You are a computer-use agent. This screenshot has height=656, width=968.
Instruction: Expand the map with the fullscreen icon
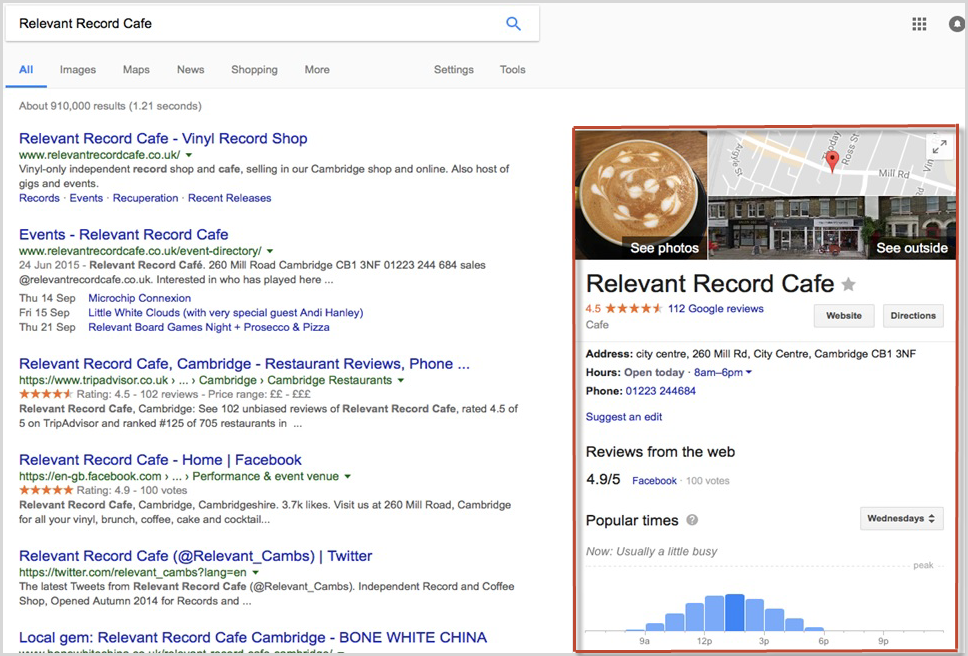tap(939, 147)
